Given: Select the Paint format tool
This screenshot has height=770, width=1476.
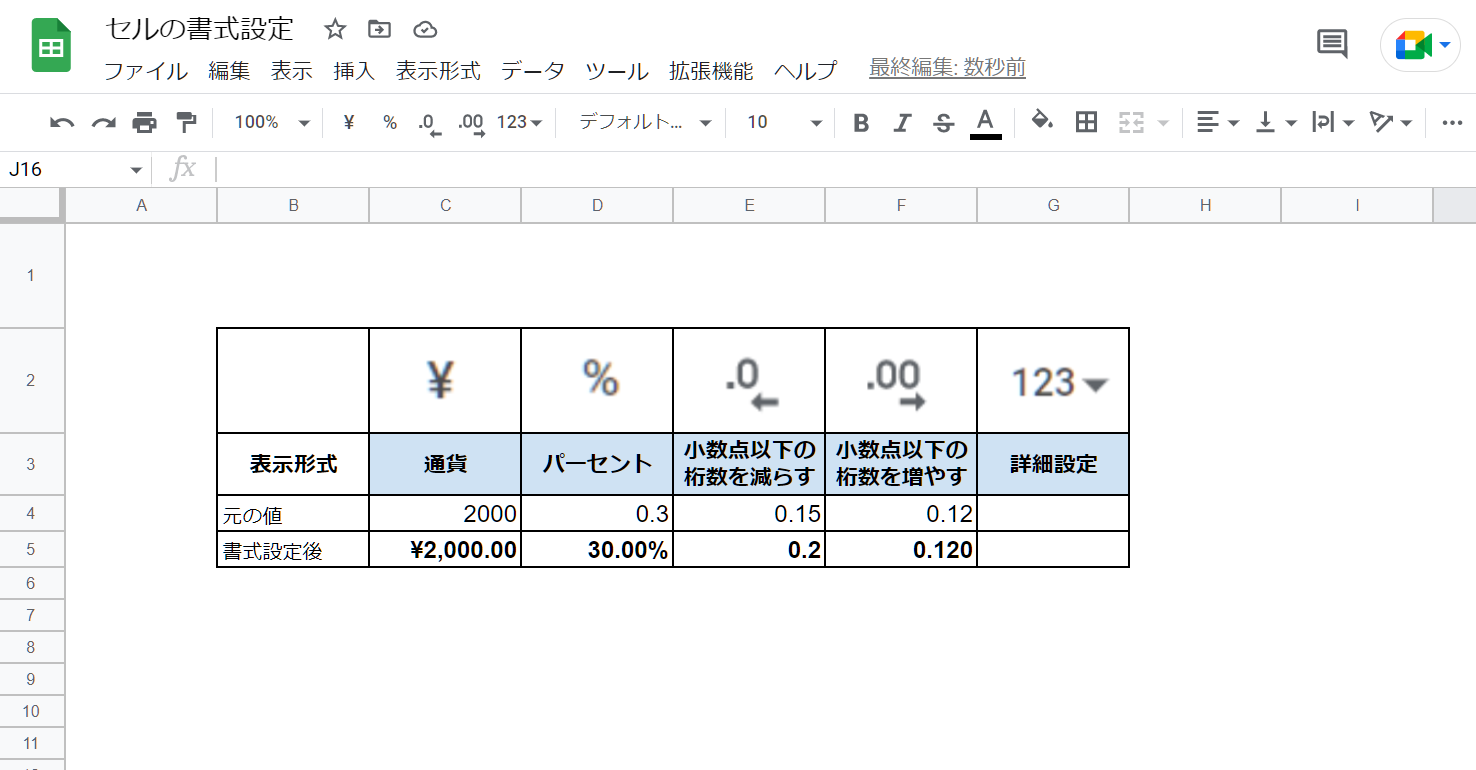Looking at the screenshot, I should tap(186, 122).
